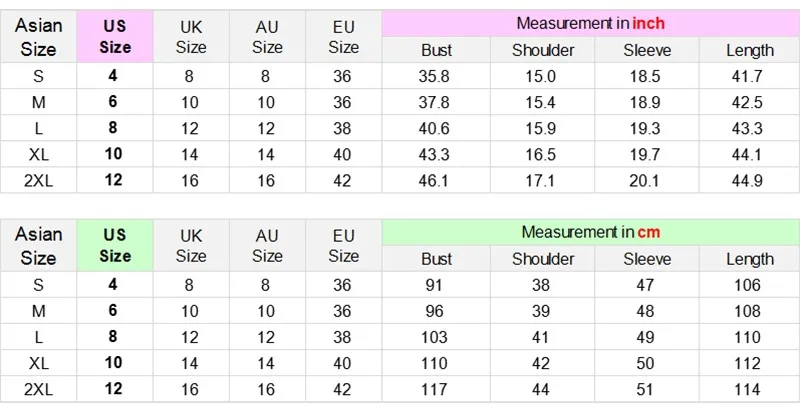Click the Asian Size header in top table
Image resolution: width=800 pixels, height=408 pixels.
click(38, 37)
